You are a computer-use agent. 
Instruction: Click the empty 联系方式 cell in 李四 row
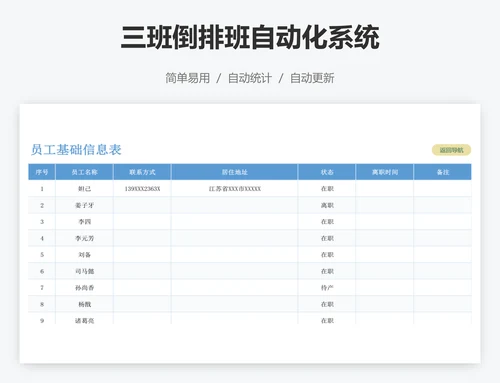click(142, 222)
